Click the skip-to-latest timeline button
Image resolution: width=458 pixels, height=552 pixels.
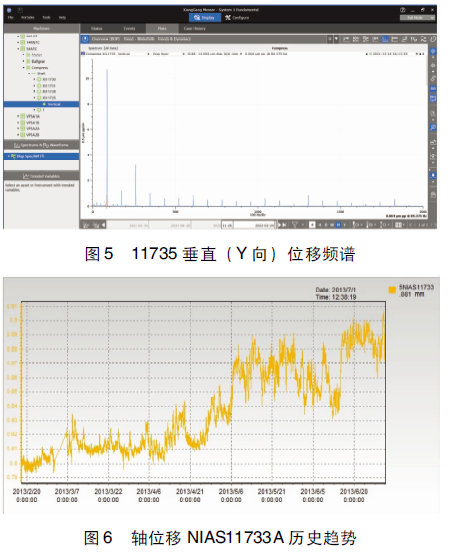[x=283, y=225]
